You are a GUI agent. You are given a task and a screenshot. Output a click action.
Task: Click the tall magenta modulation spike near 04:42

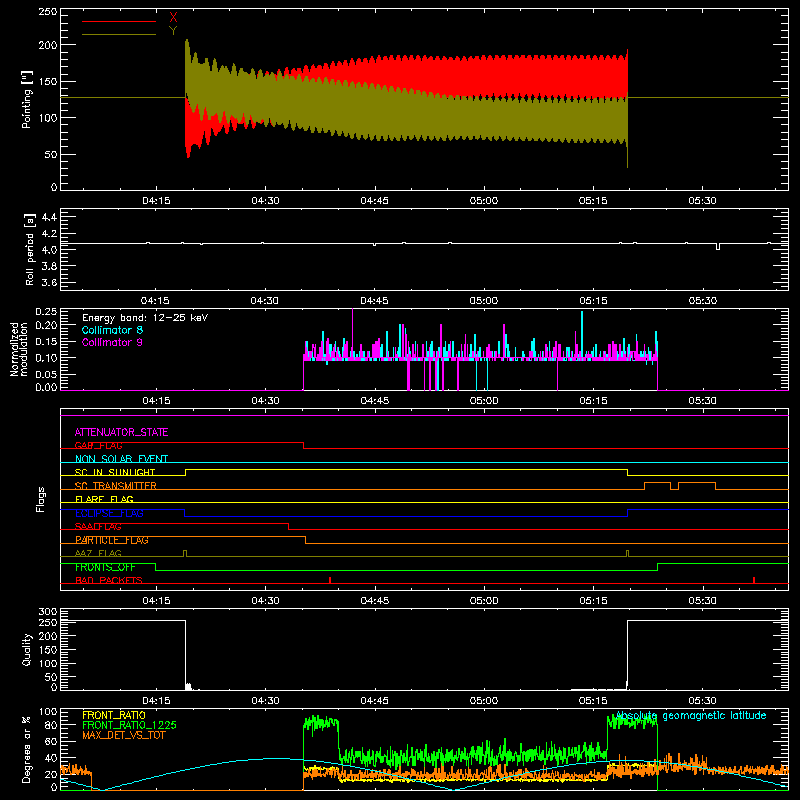[x=353, y=334]
